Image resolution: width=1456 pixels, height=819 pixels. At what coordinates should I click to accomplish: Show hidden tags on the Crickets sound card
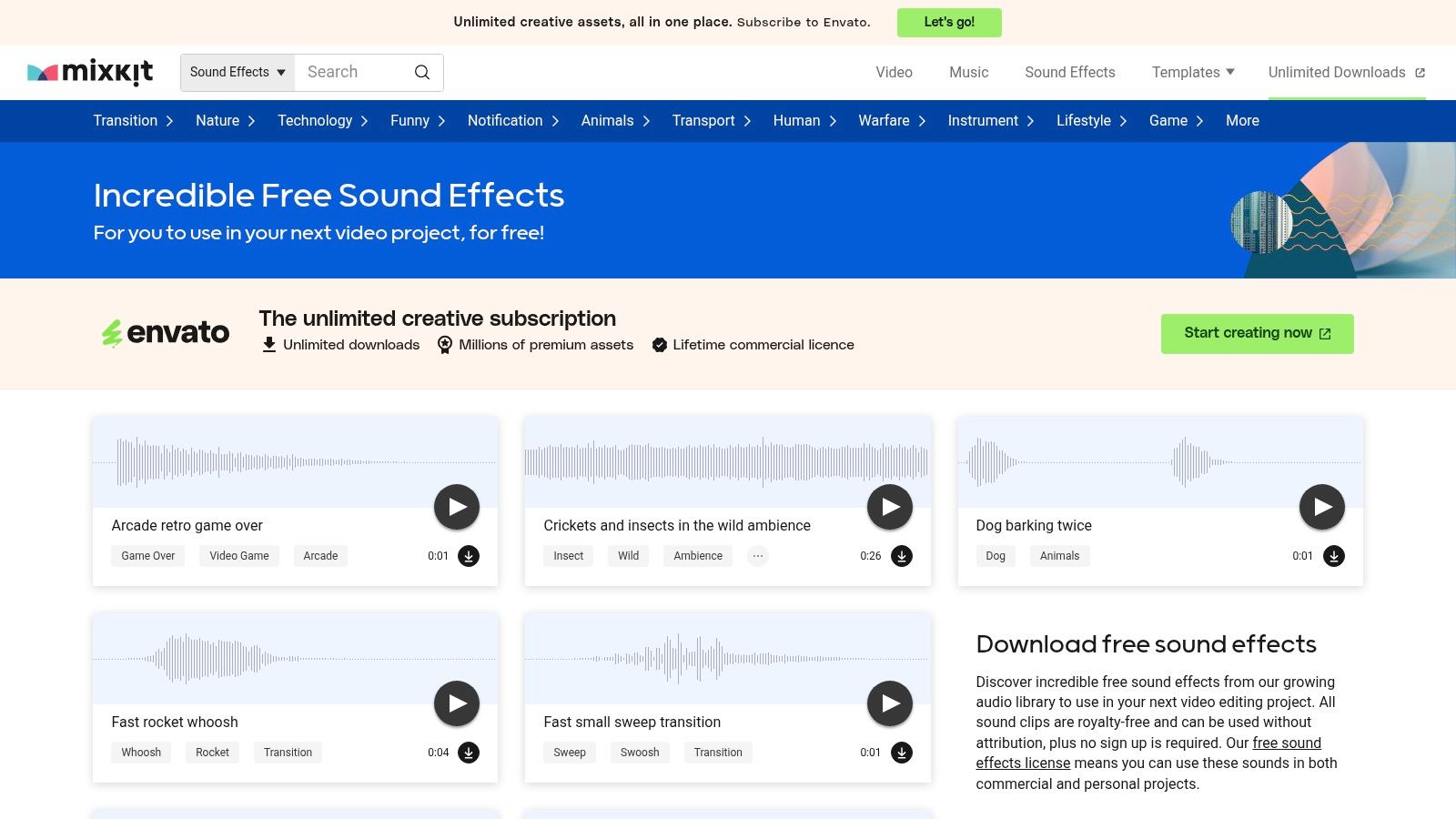coord(757,556)
